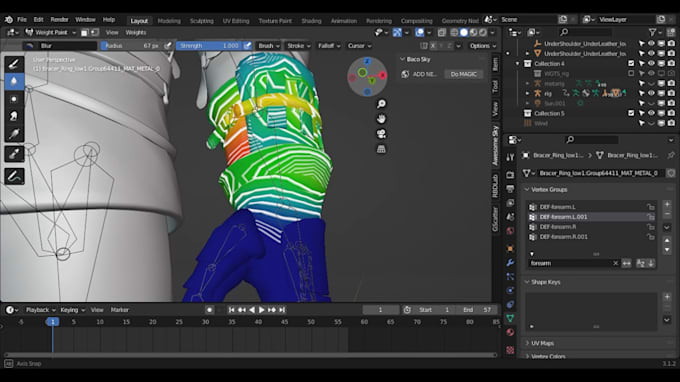Open the Texture properties tab
This screenshot has height=382, width=680.
510,349
